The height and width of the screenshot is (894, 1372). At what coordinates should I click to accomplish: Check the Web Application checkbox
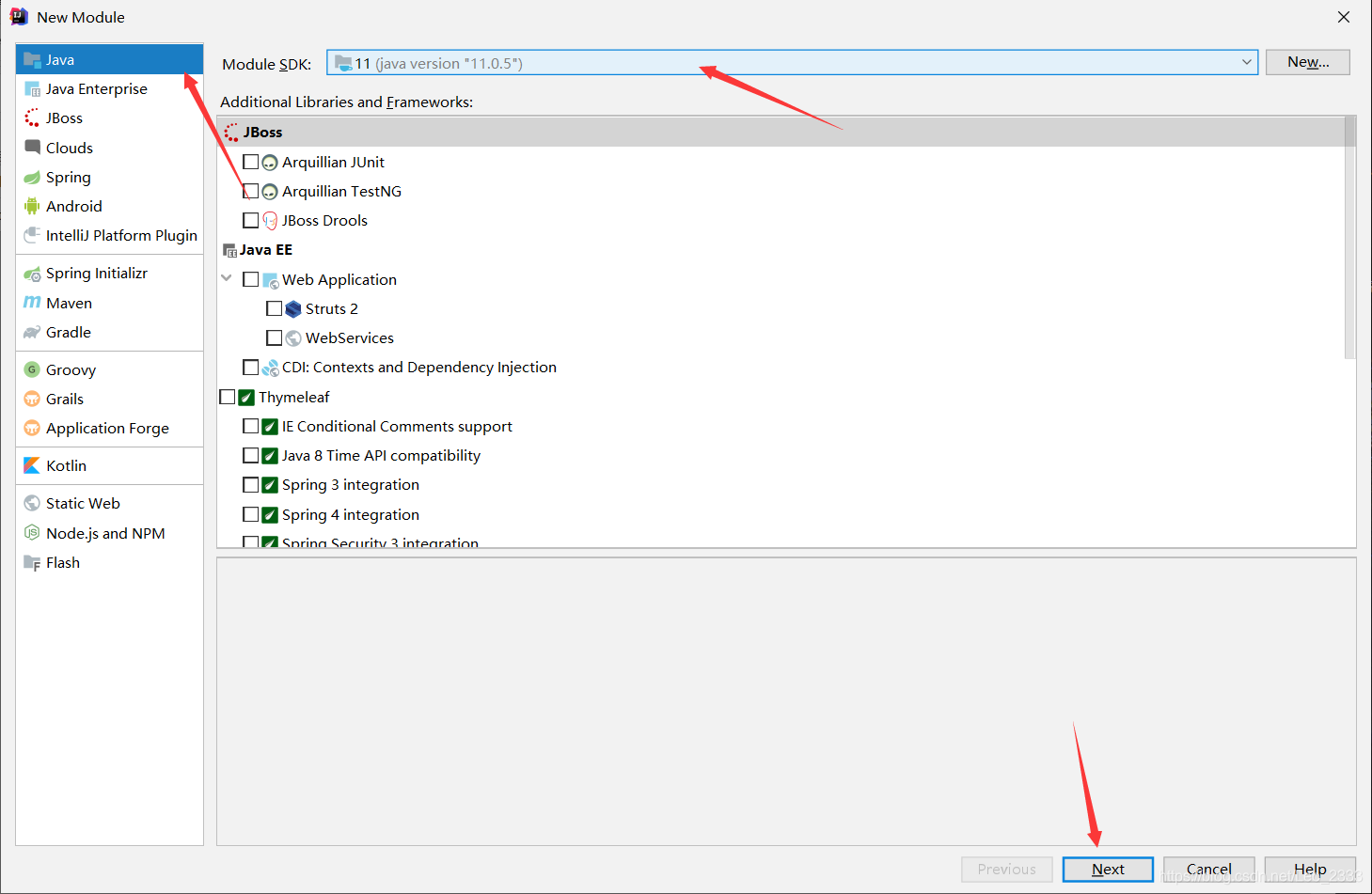[250, 279]
